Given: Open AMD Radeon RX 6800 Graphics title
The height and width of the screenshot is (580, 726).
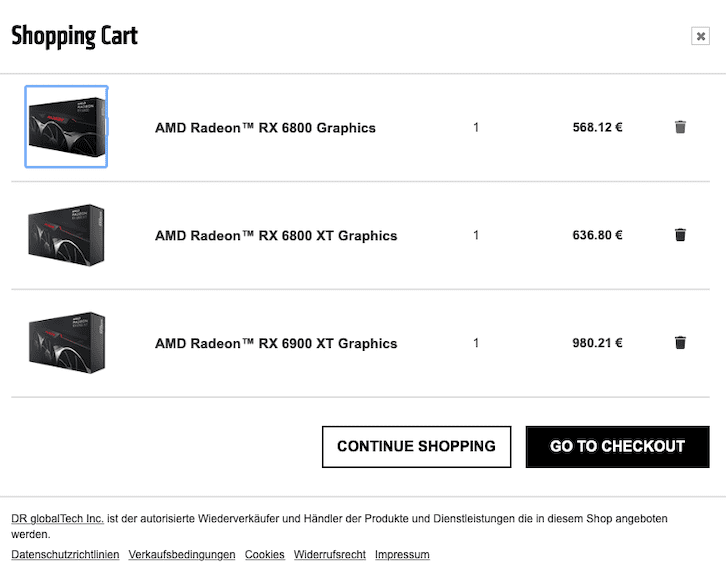Looking at the screenshot, I should point(265,128).
